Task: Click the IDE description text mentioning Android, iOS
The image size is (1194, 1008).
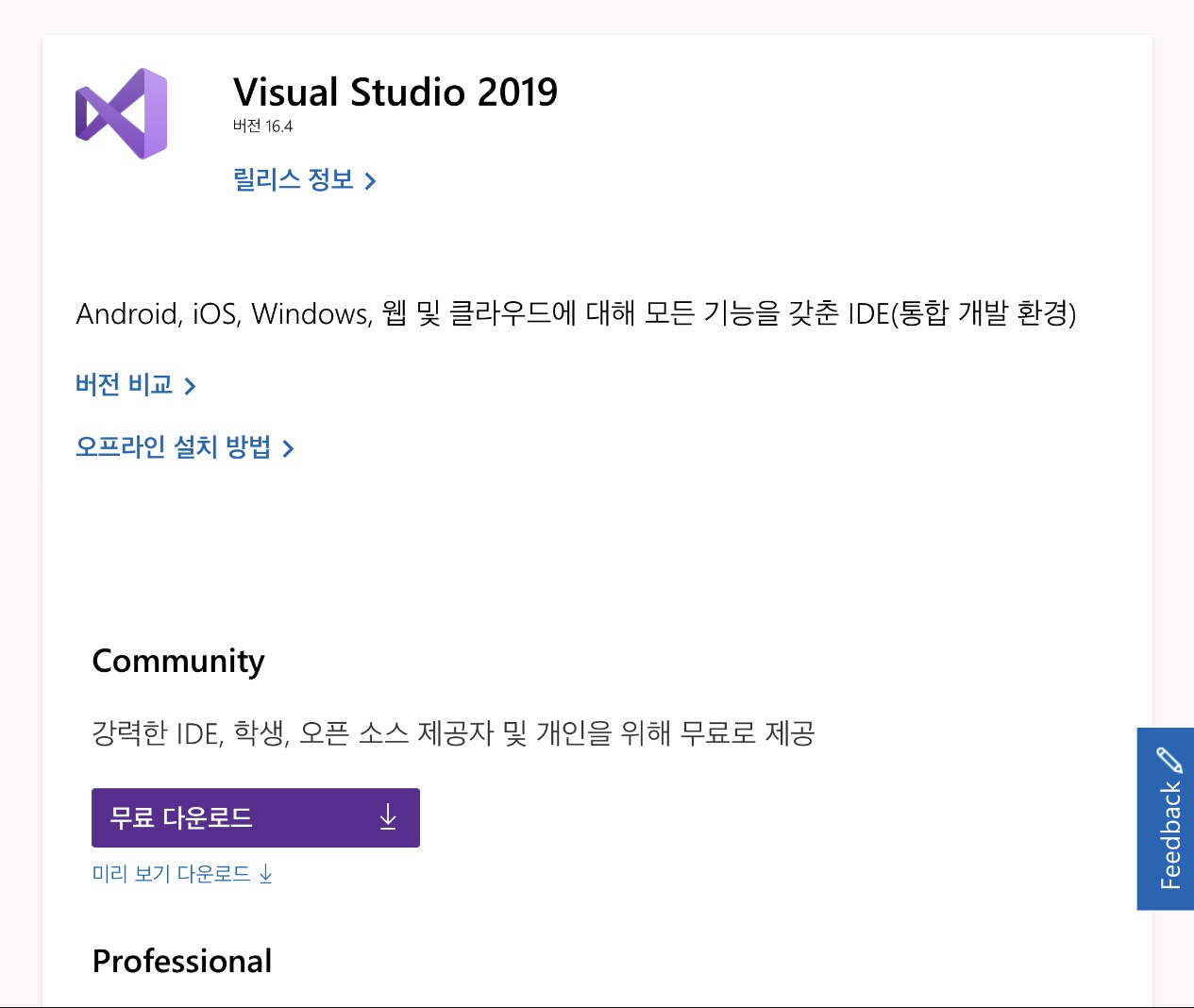Action: tap(576, 313)
